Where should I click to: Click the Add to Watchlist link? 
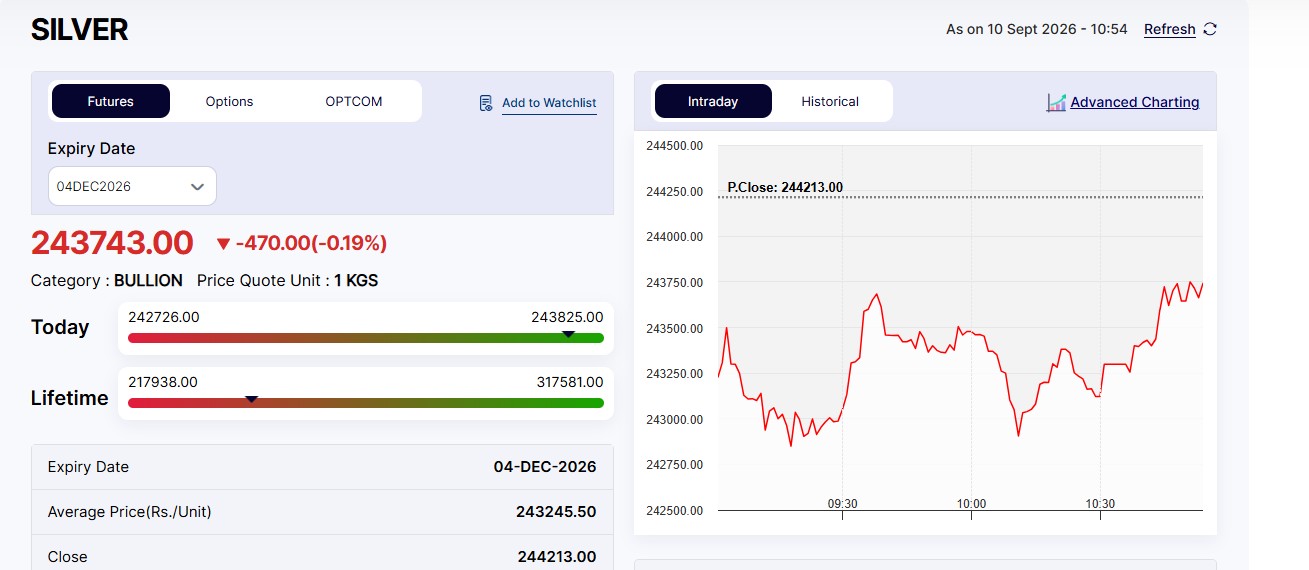549,102
